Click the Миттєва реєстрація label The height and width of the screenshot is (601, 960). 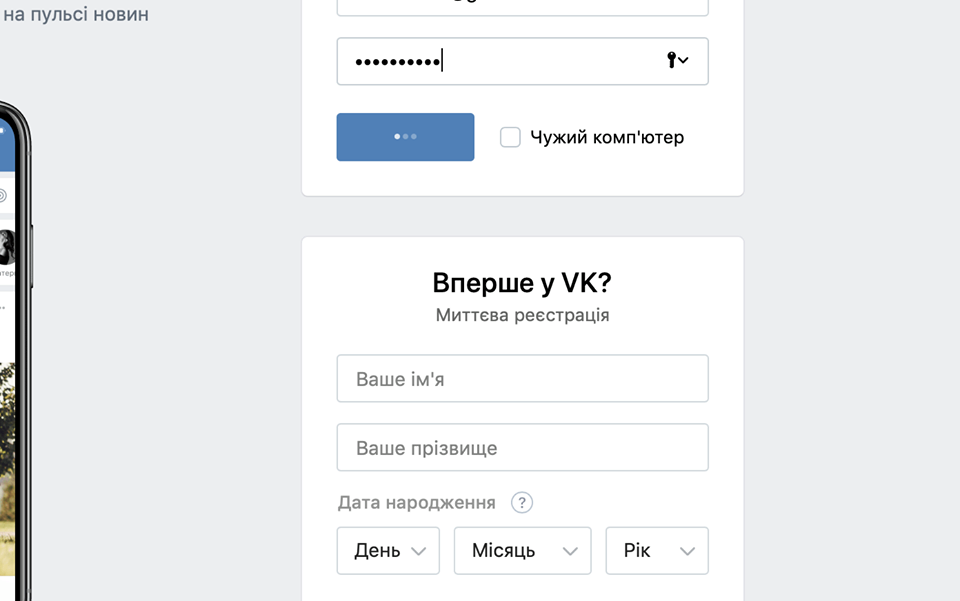(x=522, y=315)
